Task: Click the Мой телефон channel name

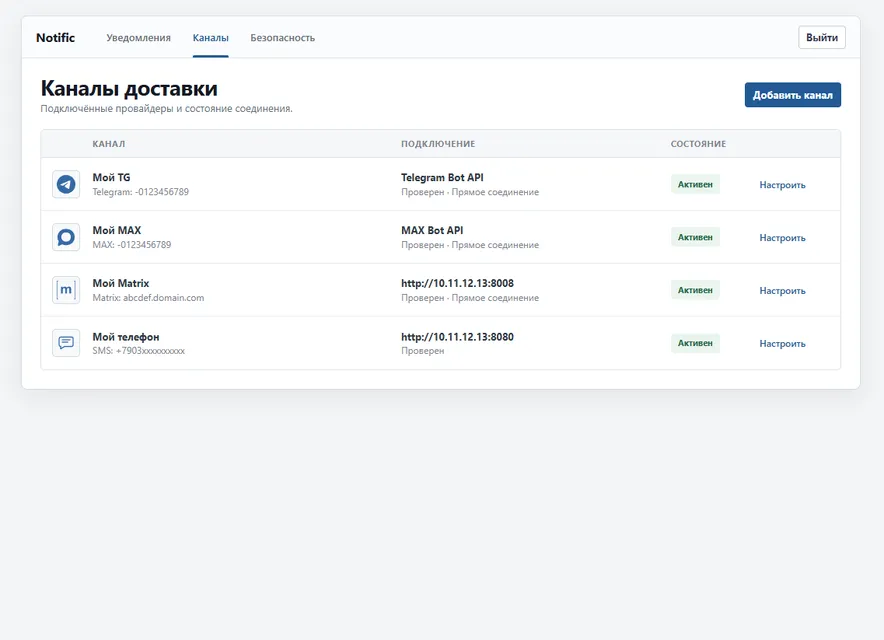Action: click(126, 337)
